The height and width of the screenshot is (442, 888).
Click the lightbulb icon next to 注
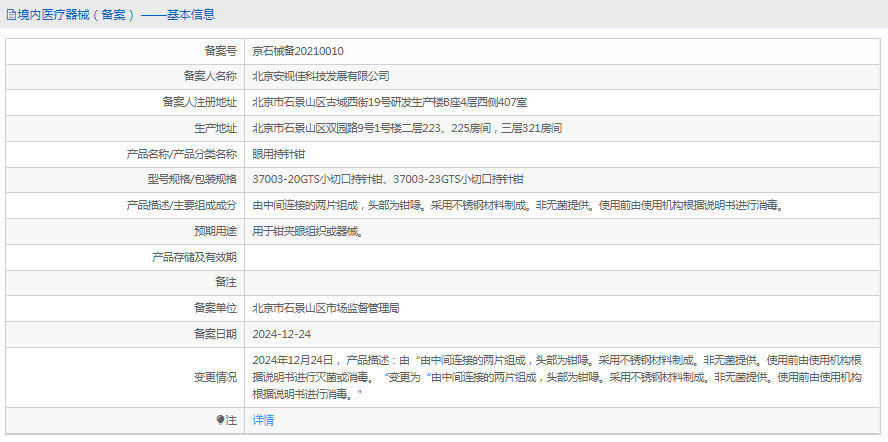tap(221, 420)
